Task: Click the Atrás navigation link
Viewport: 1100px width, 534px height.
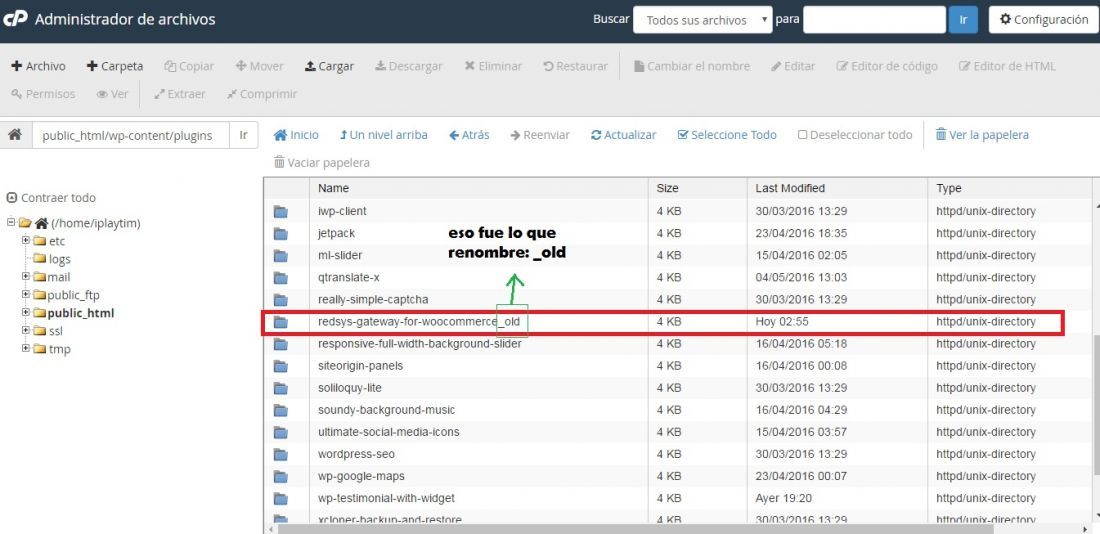Action: (469, 135)
